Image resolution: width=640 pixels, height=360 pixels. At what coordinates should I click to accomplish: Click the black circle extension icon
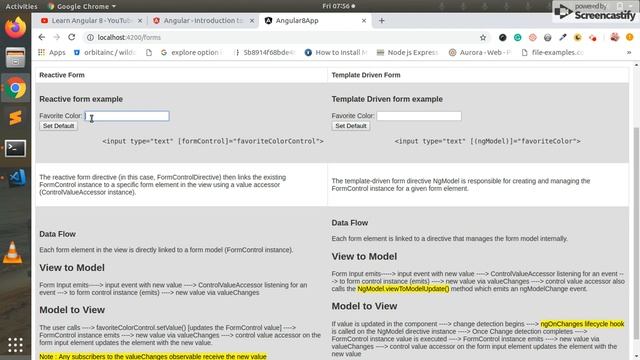point(502,38)
